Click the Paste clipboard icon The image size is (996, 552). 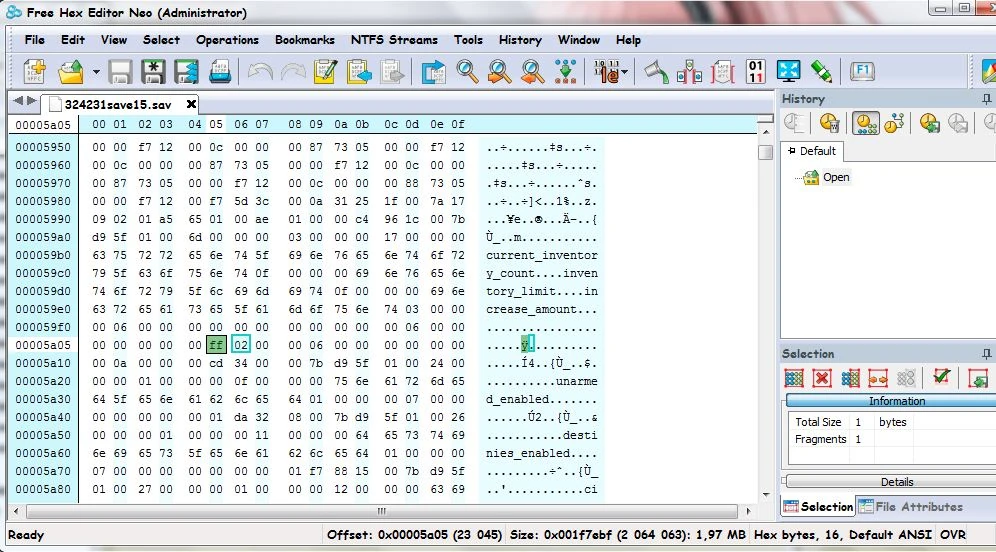[392, 72]
